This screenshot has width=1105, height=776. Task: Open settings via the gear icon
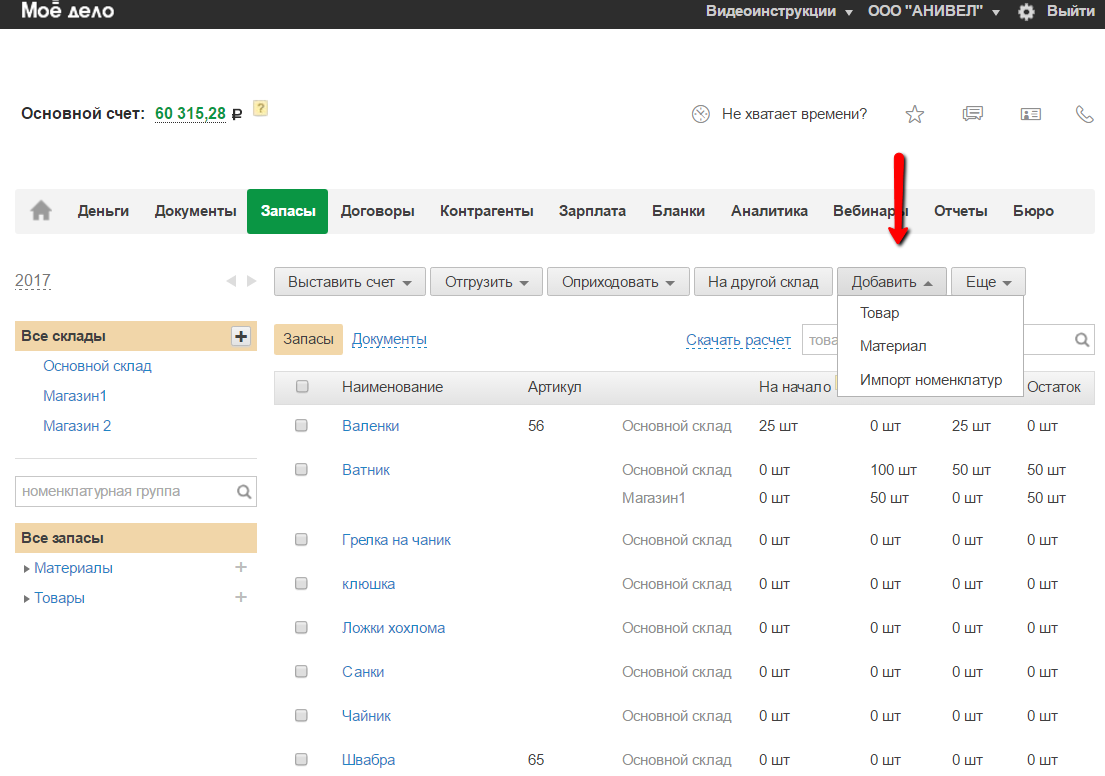tap(1026, 12)
